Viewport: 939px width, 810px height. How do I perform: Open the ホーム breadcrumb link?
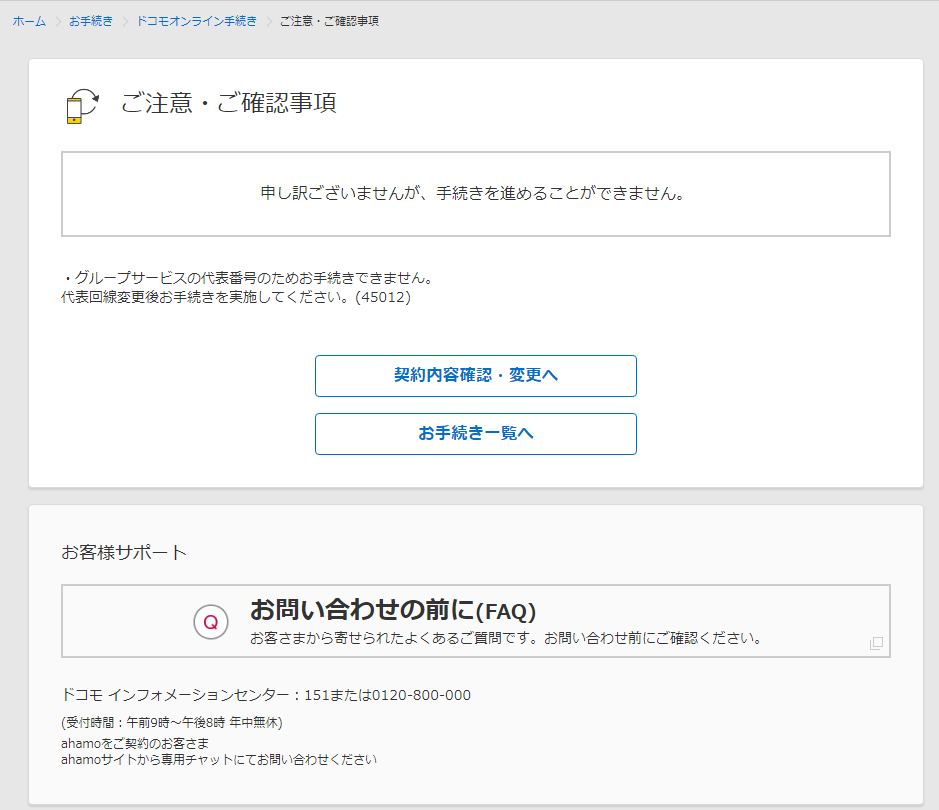pyautogui.click(x=29, y=21)
